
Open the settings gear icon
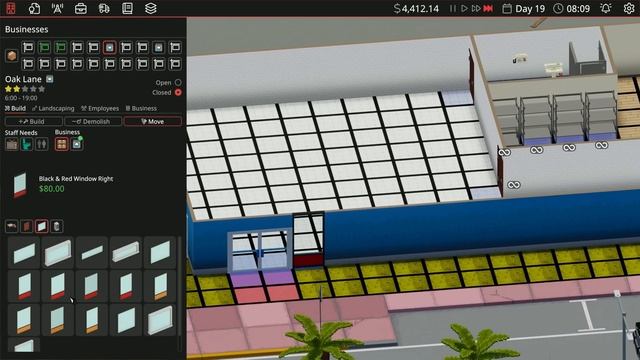click(x=629, y=8)
